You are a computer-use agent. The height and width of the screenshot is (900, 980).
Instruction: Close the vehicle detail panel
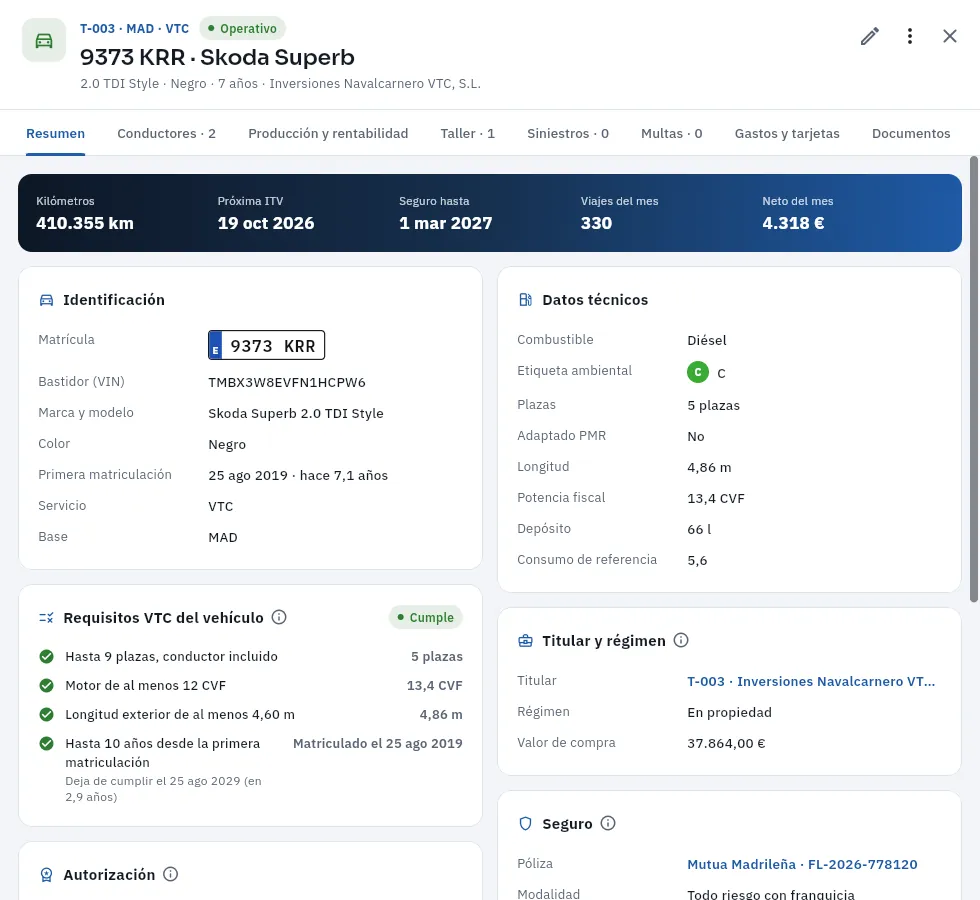(x=950, y=36)
